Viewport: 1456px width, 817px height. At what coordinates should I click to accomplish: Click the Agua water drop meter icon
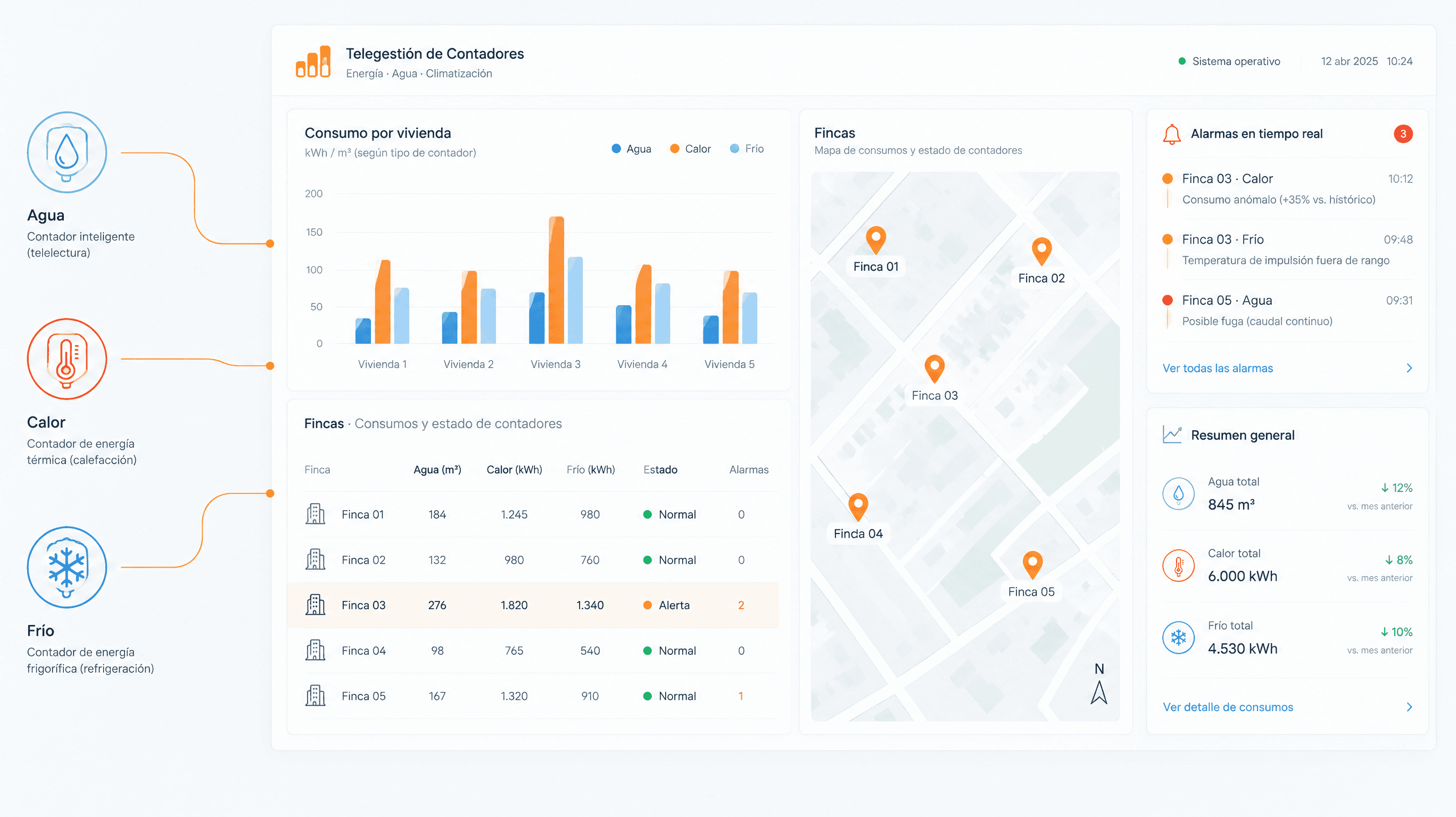click(x=67, y=152)
